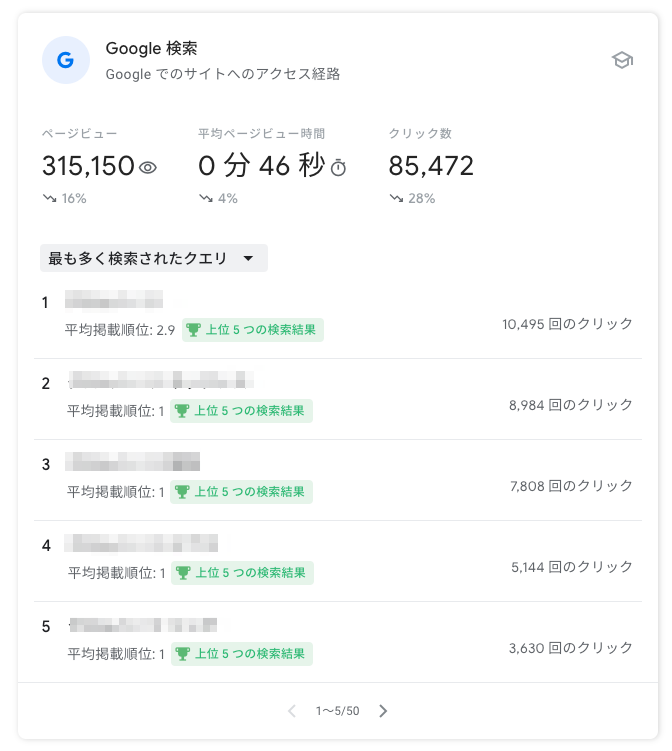Click the 10,495 回のクリック count
This screenshot has width=672, height=751.
567,324
